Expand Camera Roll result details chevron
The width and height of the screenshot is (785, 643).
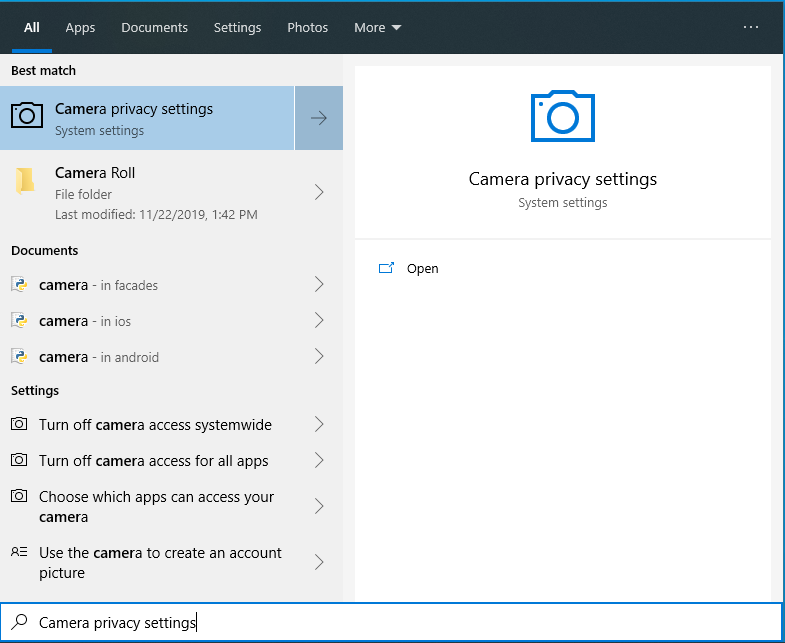coord(319,192)
